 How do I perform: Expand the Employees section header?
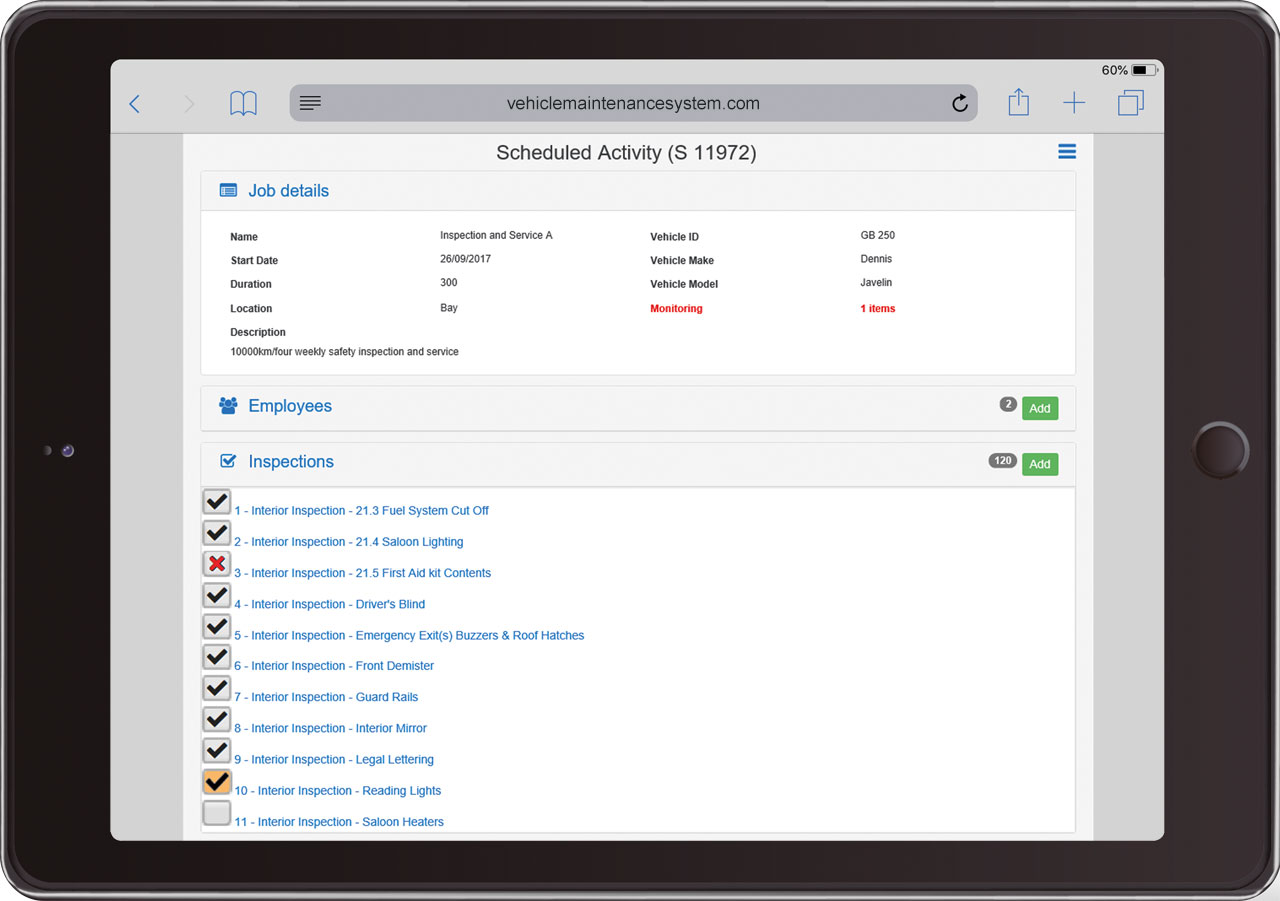[638, 407]
